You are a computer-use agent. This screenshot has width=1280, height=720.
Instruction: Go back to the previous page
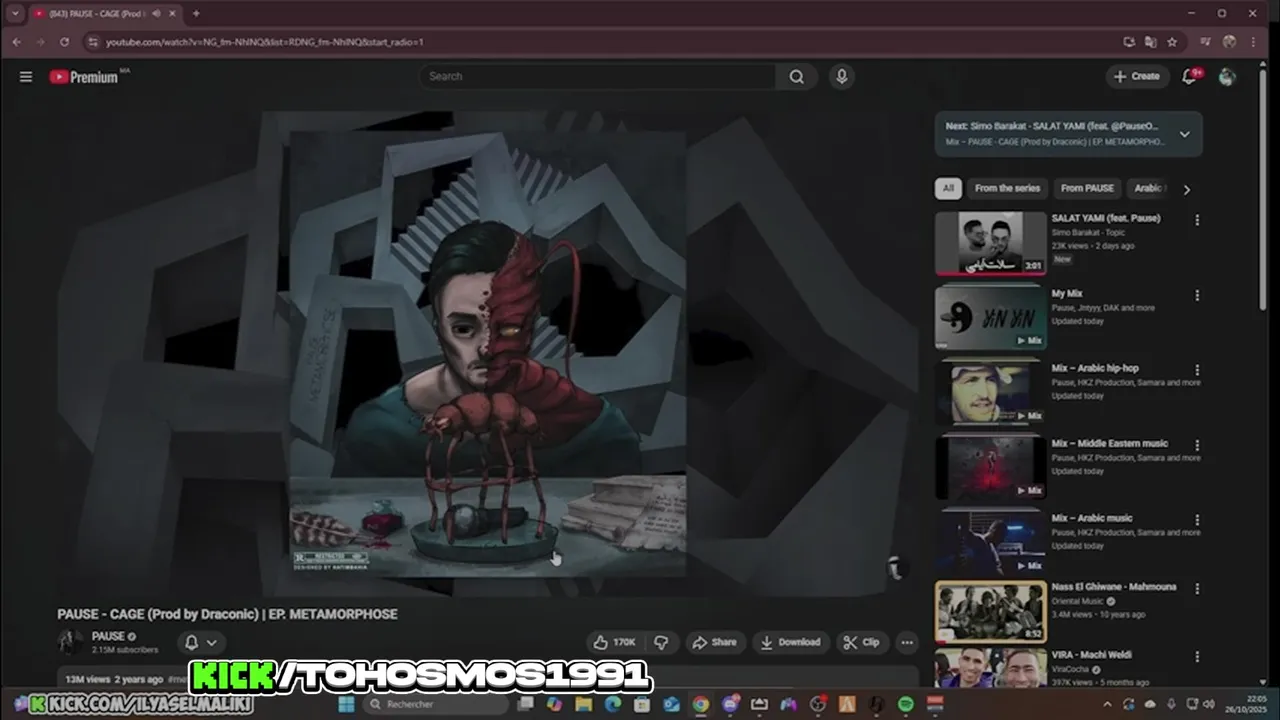16,42
